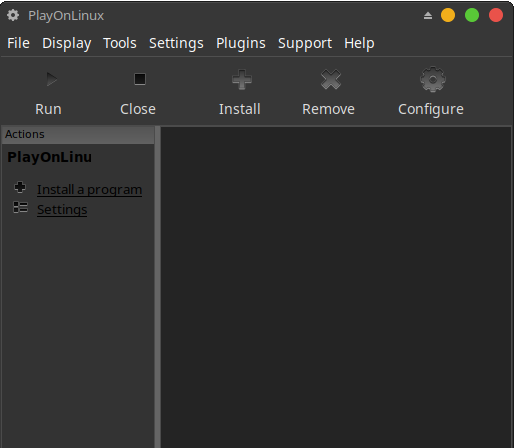Click the Actions panel header
The height and width of the screenshot is (448, 514).
click(78, 134)
